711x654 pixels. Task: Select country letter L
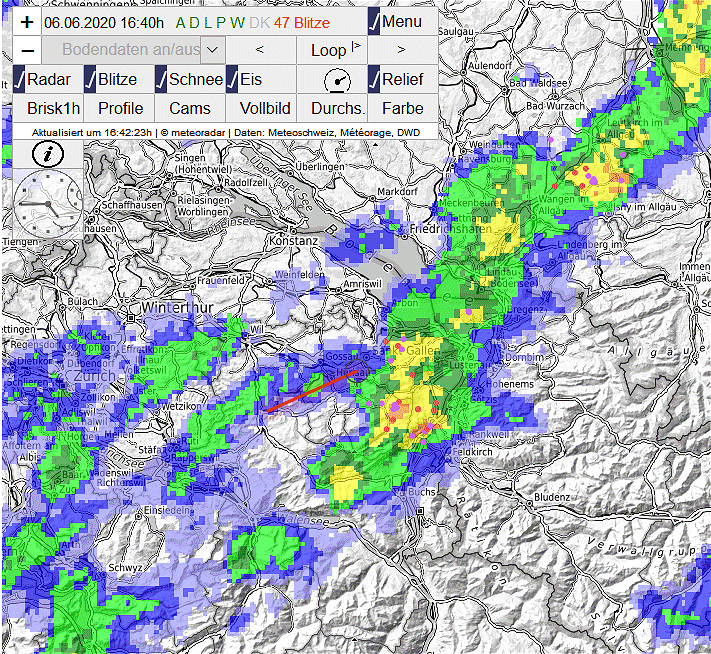(x=207, y=23)
